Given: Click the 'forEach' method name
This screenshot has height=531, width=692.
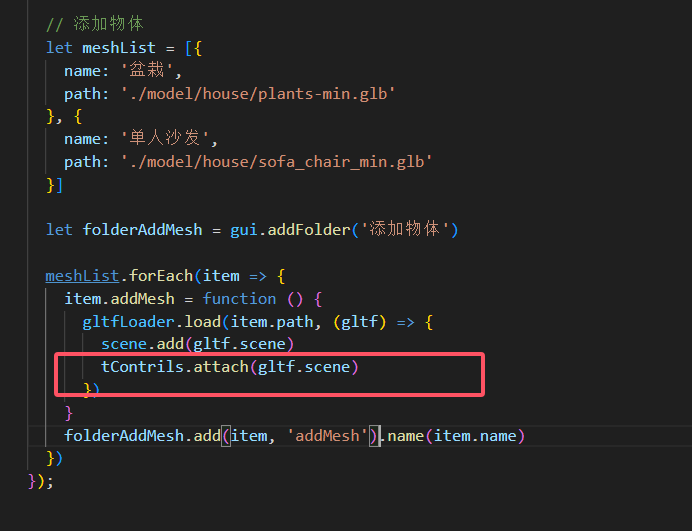Looking at the screenshot, I should coord(161,276).
